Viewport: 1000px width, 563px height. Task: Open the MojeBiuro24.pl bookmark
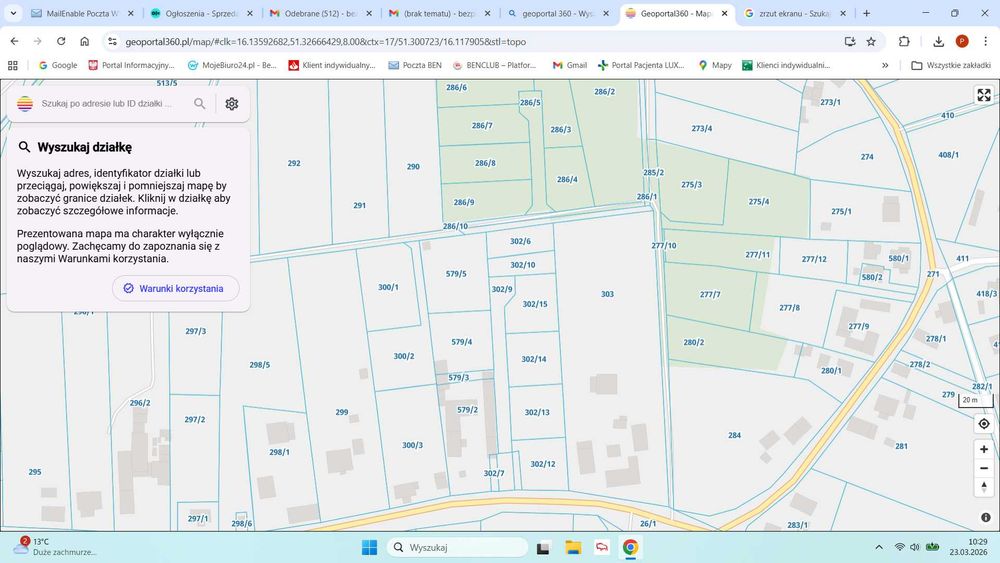coord(232,65)
